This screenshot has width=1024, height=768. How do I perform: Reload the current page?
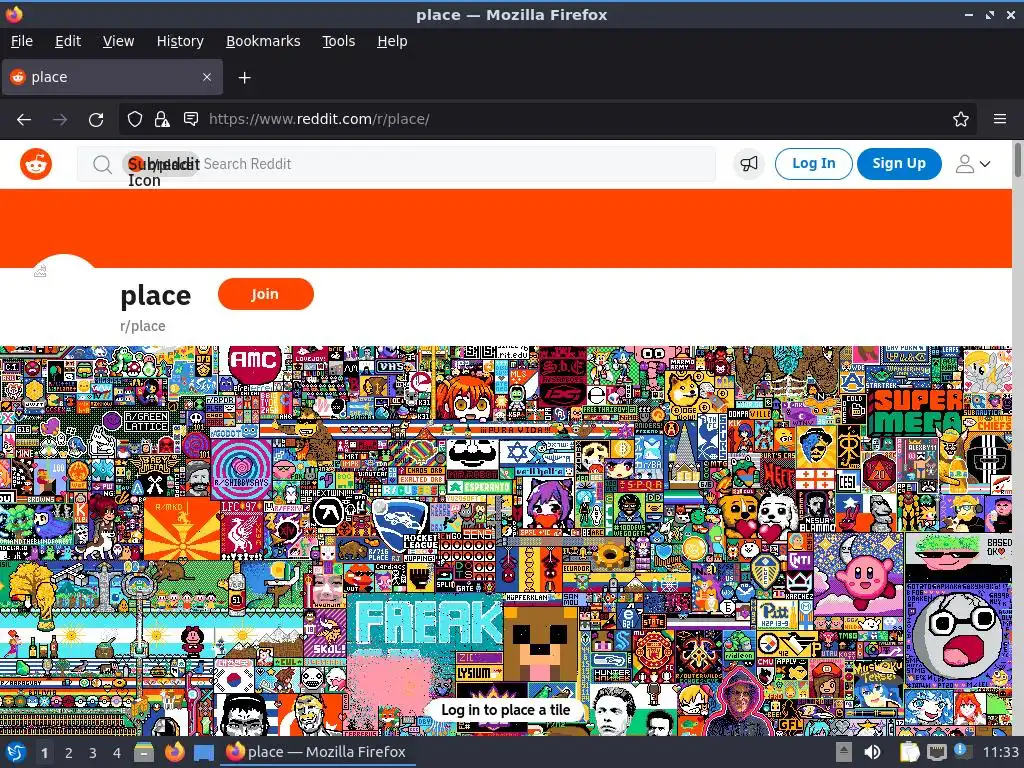pyautogui.click(x=96, y=120)
